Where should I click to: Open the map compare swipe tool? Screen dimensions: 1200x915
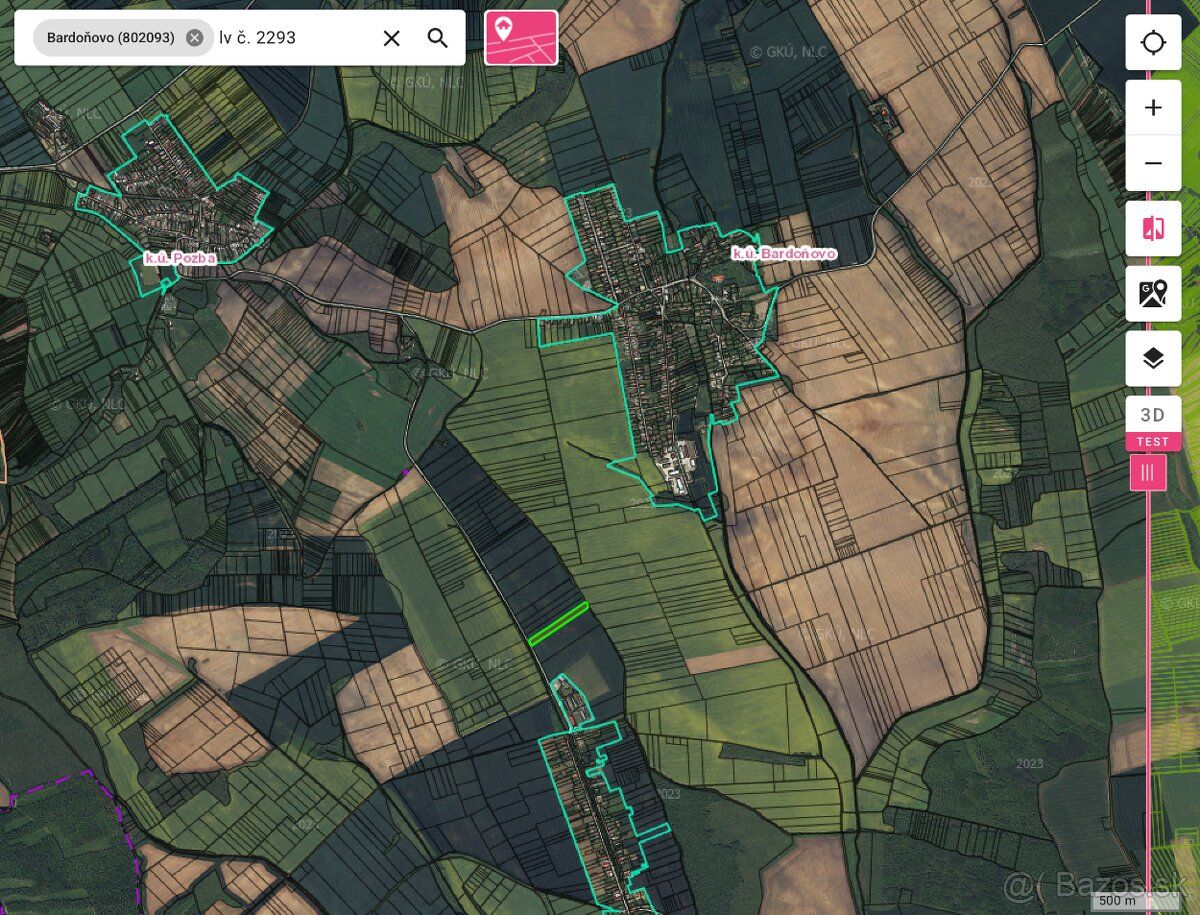pos(1153,228)
